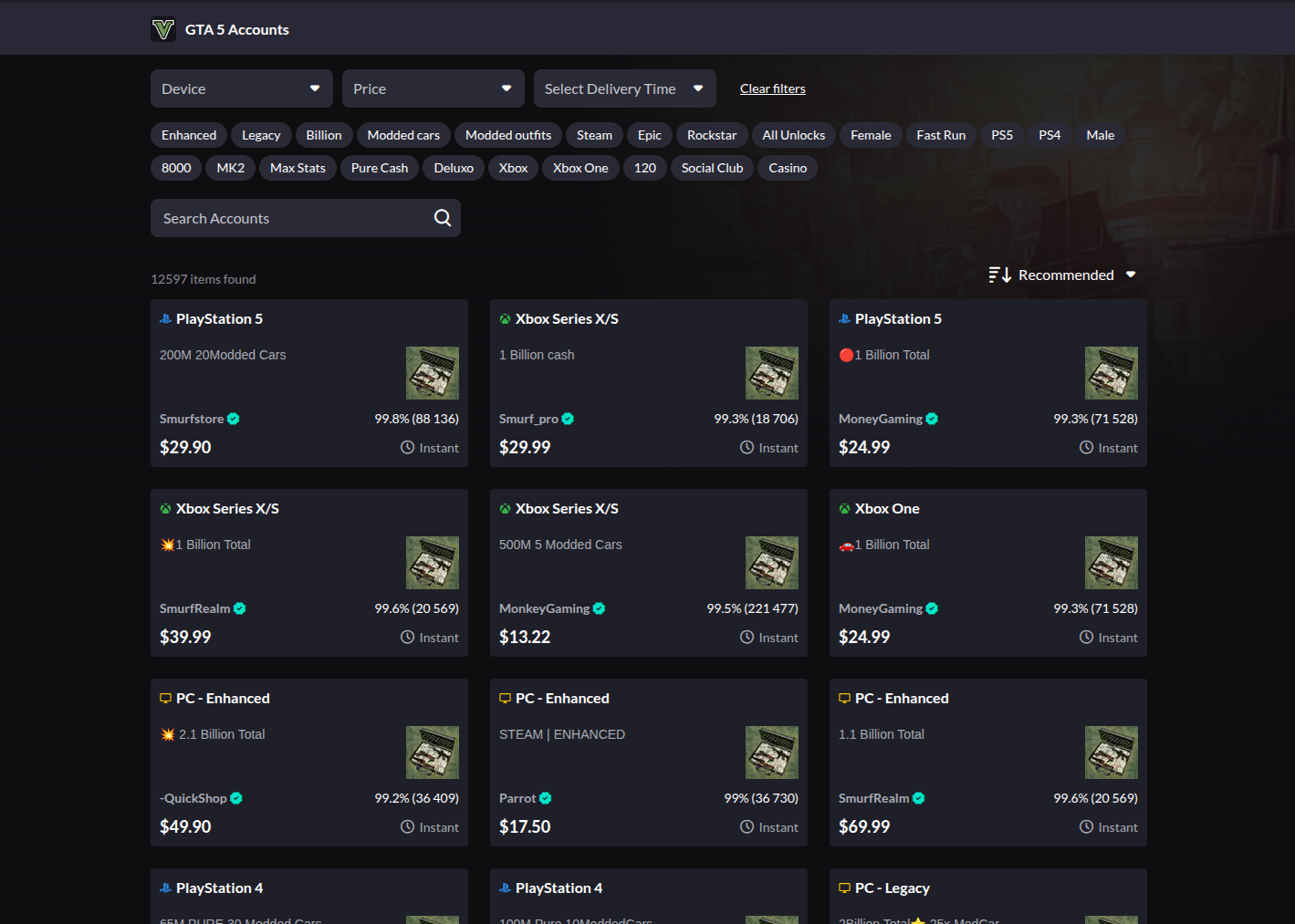Toggle the Modded cars filter tag

403,135
